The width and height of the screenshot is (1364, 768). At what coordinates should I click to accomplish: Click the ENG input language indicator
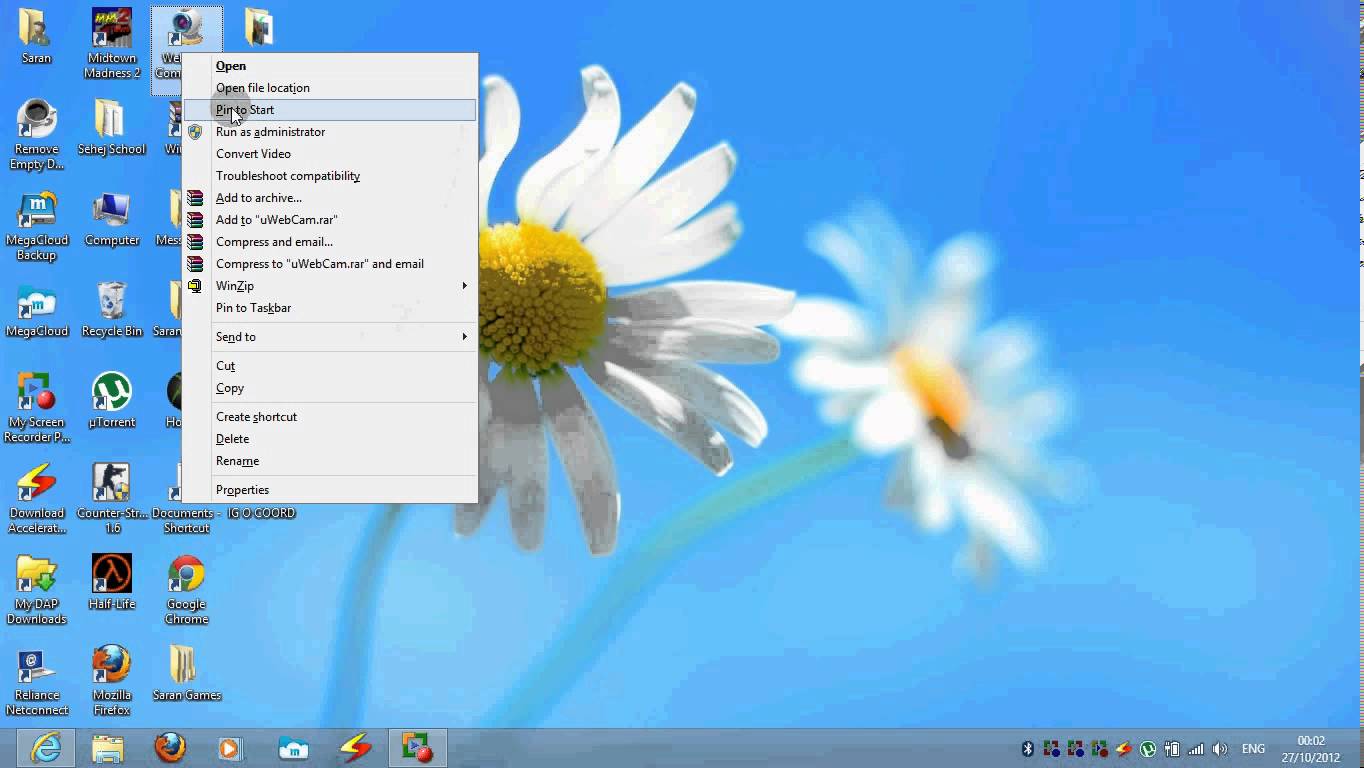click(x=1253, y=749)
